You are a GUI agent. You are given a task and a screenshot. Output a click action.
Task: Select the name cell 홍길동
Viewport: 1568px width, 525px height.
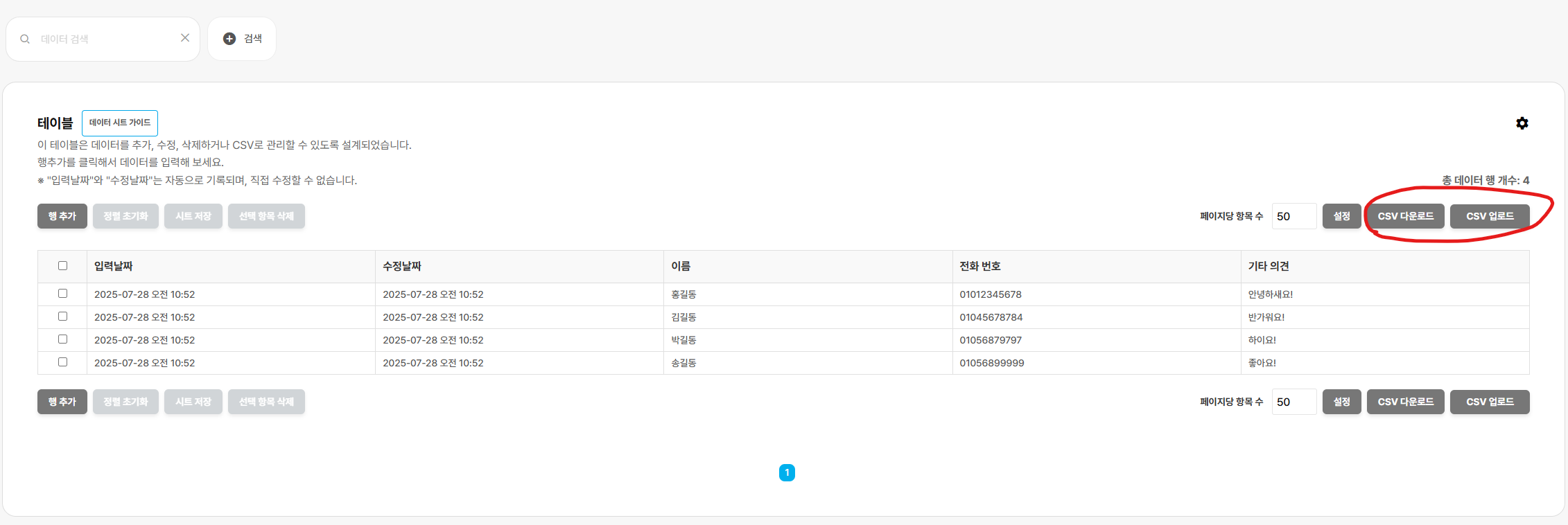click(808, 294)
